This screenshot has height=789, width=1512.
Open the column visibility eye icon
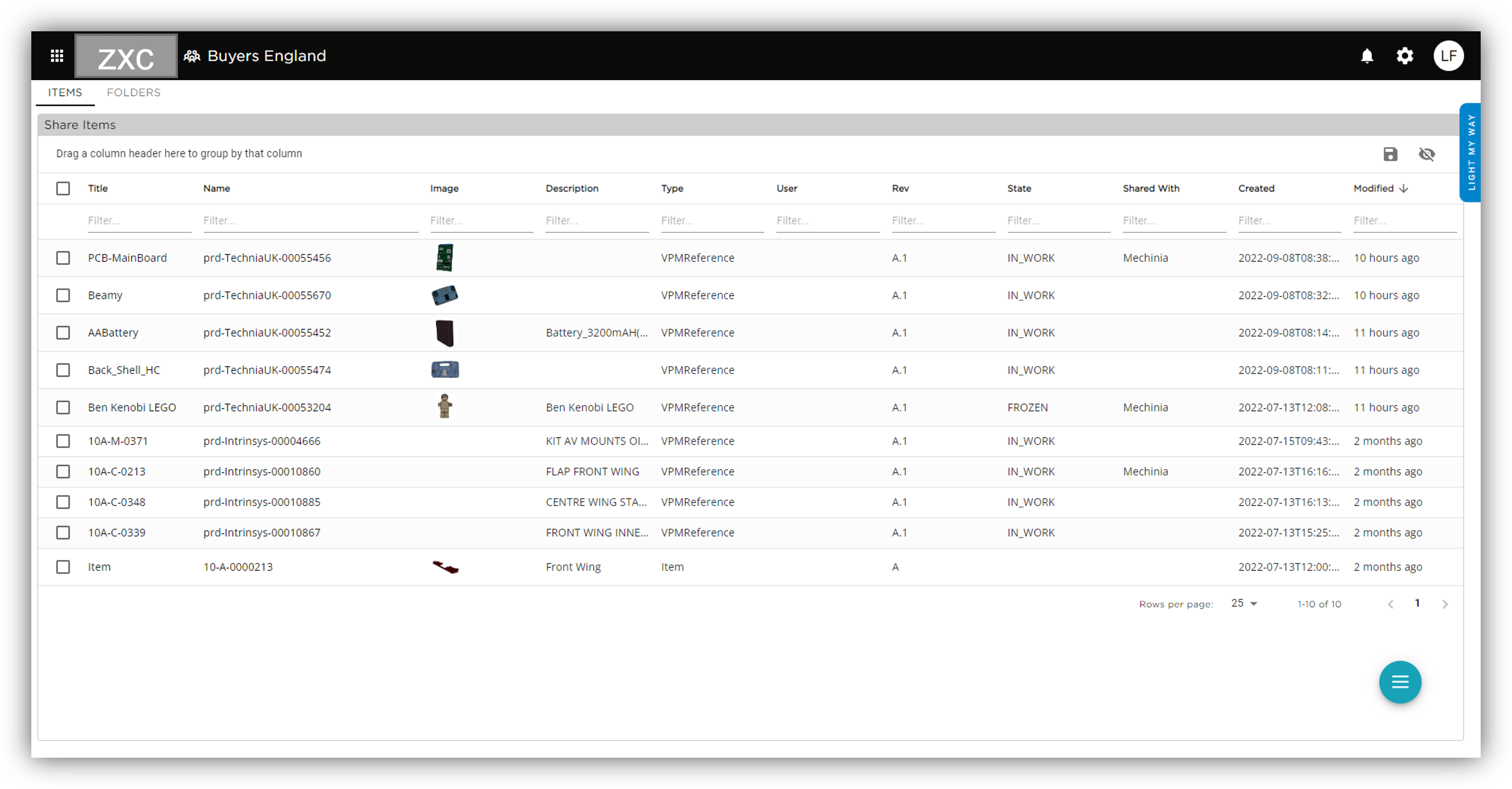pyautogui.click(x=1428, y=154)
